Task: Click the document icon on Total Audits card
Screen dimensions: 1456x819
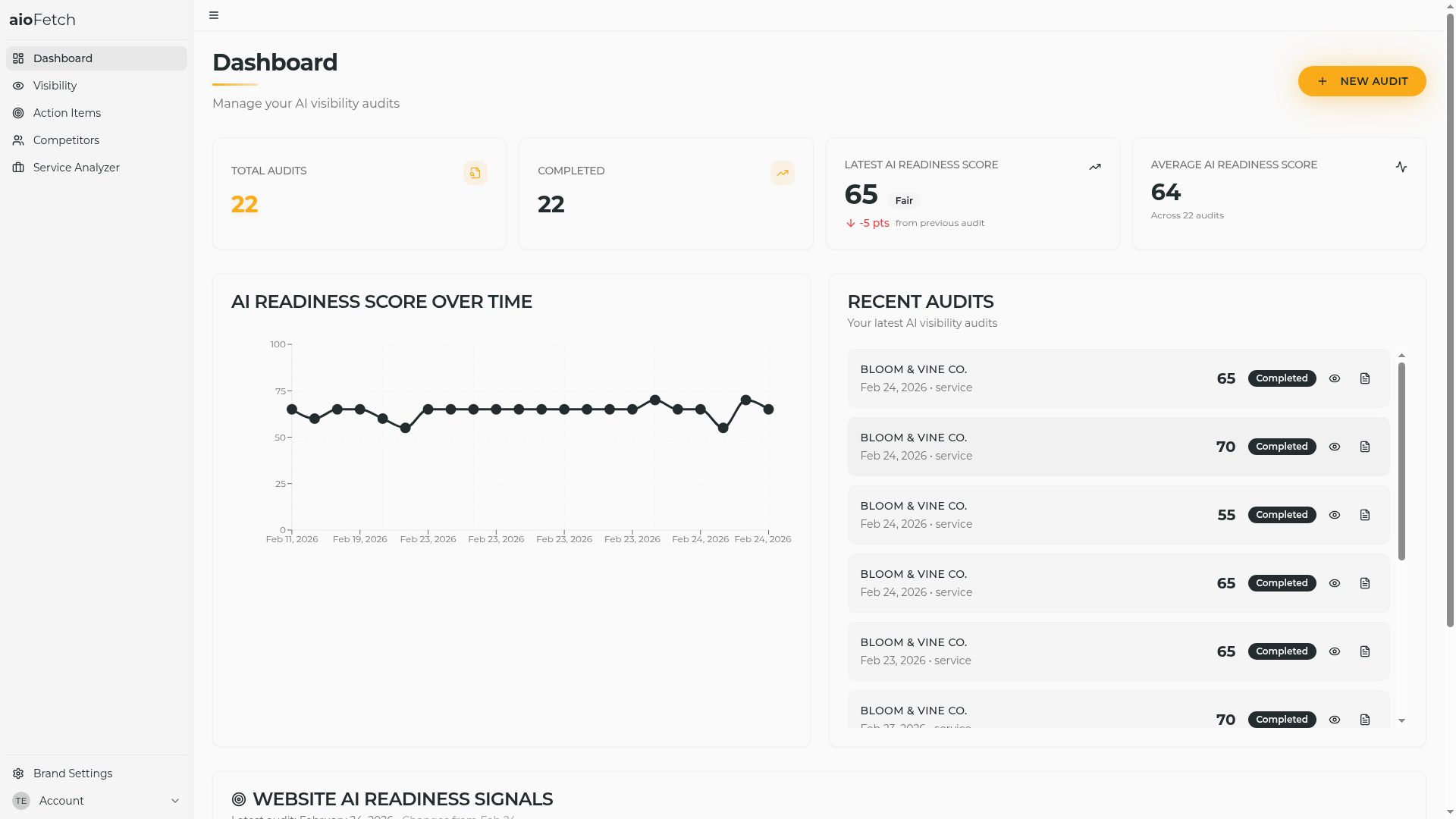Action: (475, 172)
